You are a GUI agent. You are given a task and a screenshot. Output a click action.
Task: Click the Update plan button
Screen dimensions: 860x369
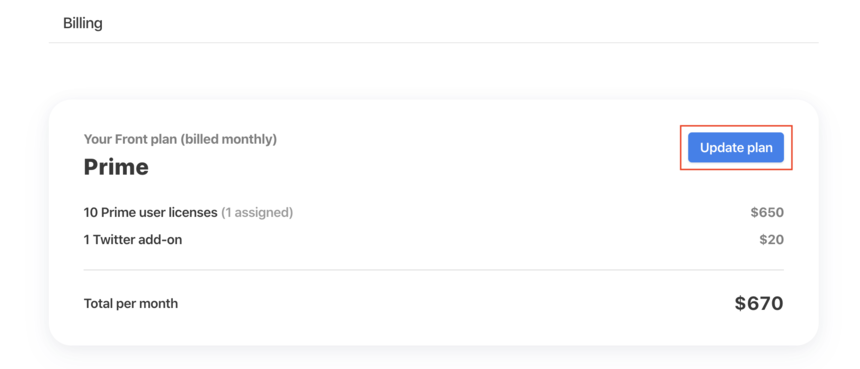tap(735, 147)
